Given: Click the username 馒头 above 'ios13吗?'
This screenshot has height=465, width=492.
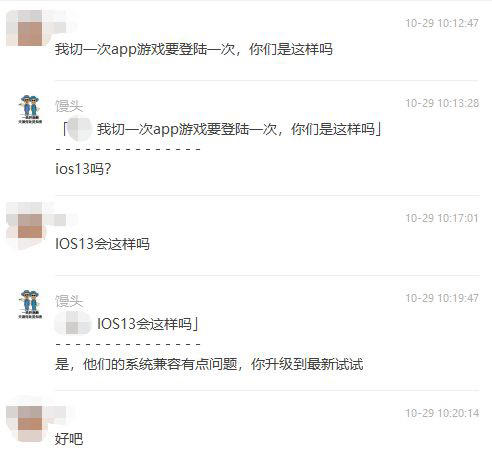Looking at the screenshot, I should click(x=69, y=106).
